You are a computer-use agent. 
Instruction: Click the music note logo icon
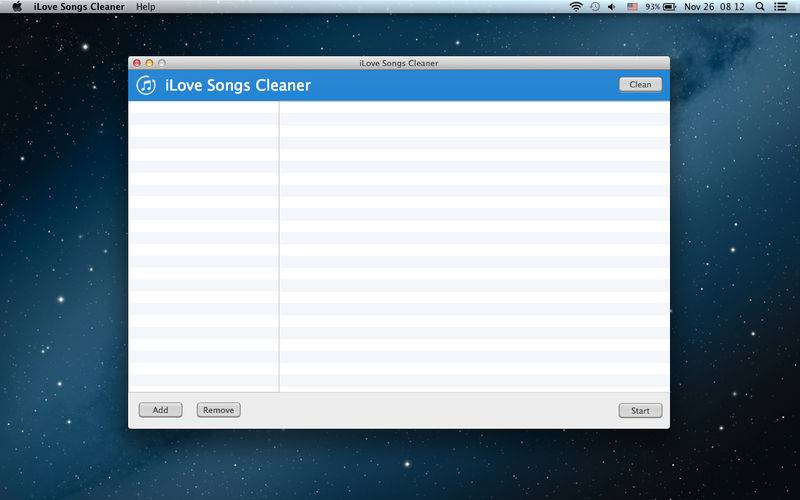point(146,85)
